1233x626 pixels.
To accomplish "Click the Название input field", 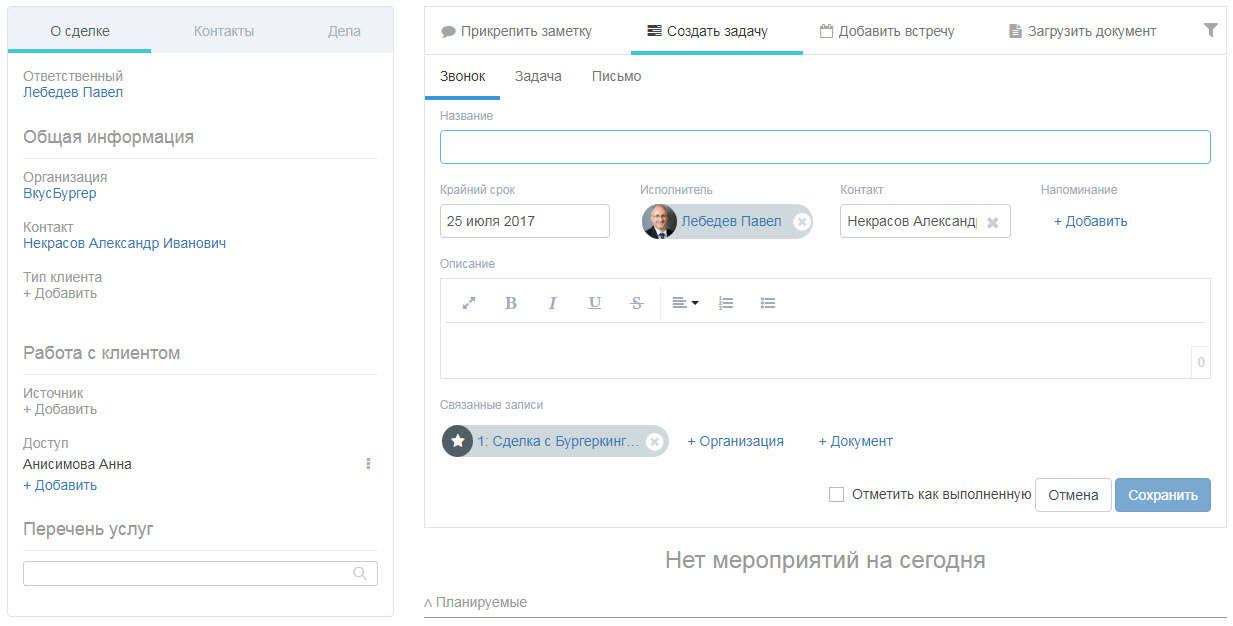I will point(825,147).
